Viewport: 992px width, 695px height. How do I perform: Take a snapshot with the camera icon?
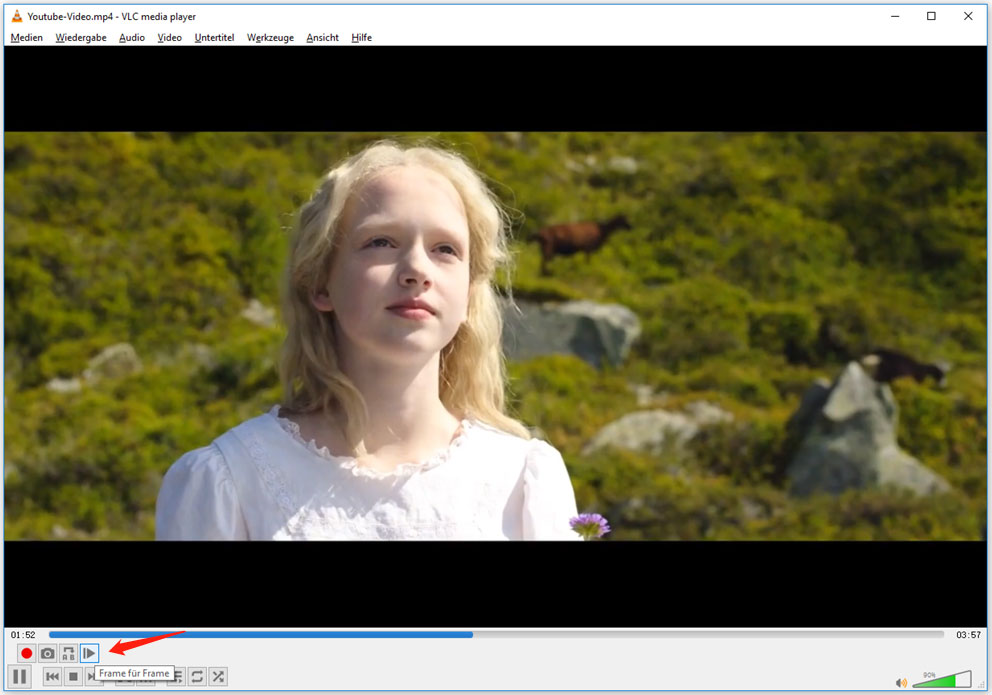pos(47,652)
